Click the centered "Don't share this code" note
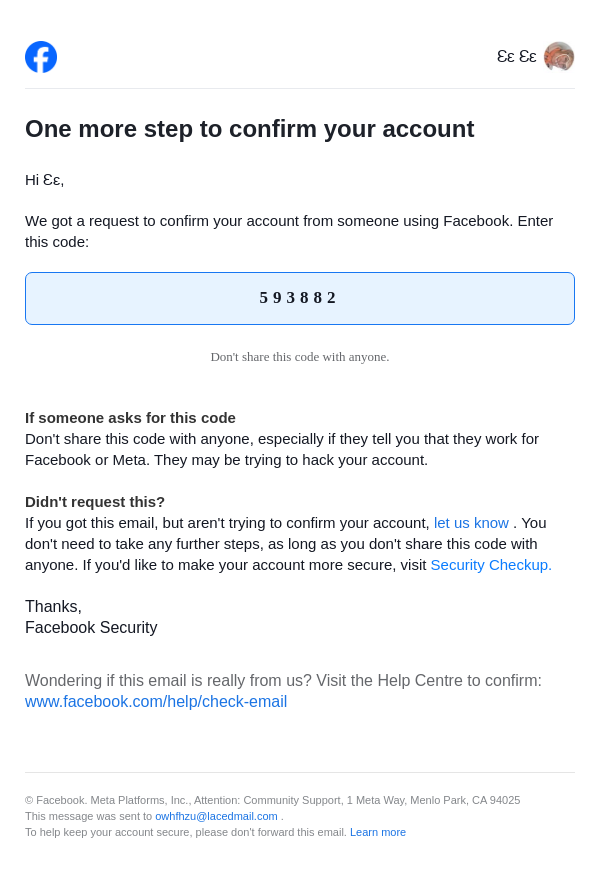 point(299,357)
